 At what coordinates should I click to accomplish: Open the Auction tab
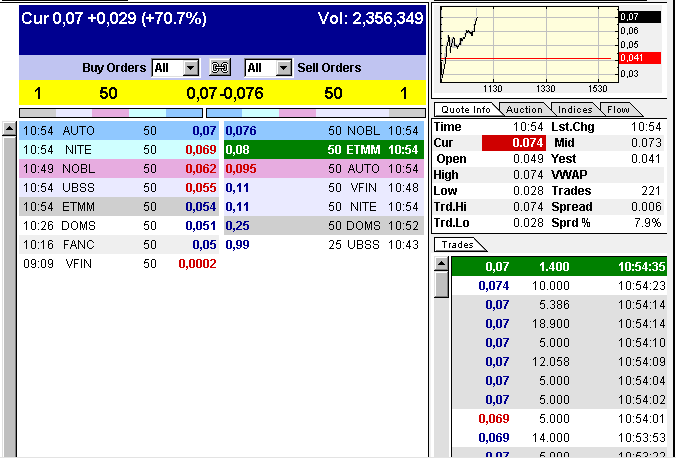coord(524,109)
